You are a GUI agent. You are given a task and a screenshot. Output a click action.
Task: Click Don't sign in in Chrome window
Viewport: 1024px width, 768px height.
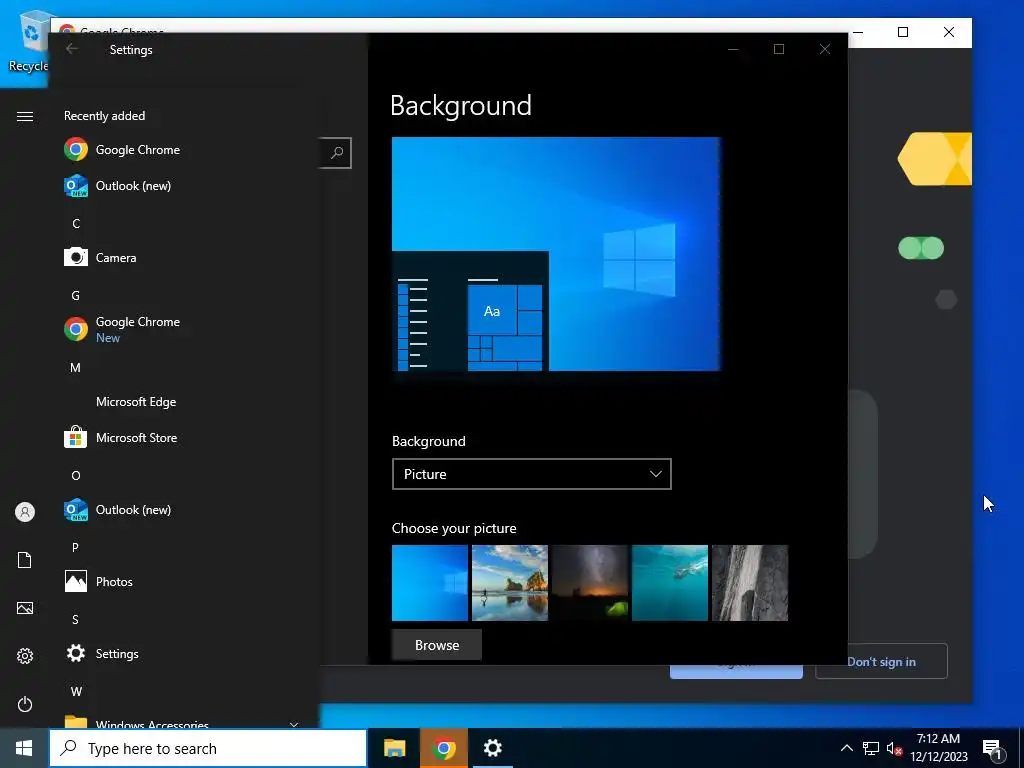pos(881,662)
